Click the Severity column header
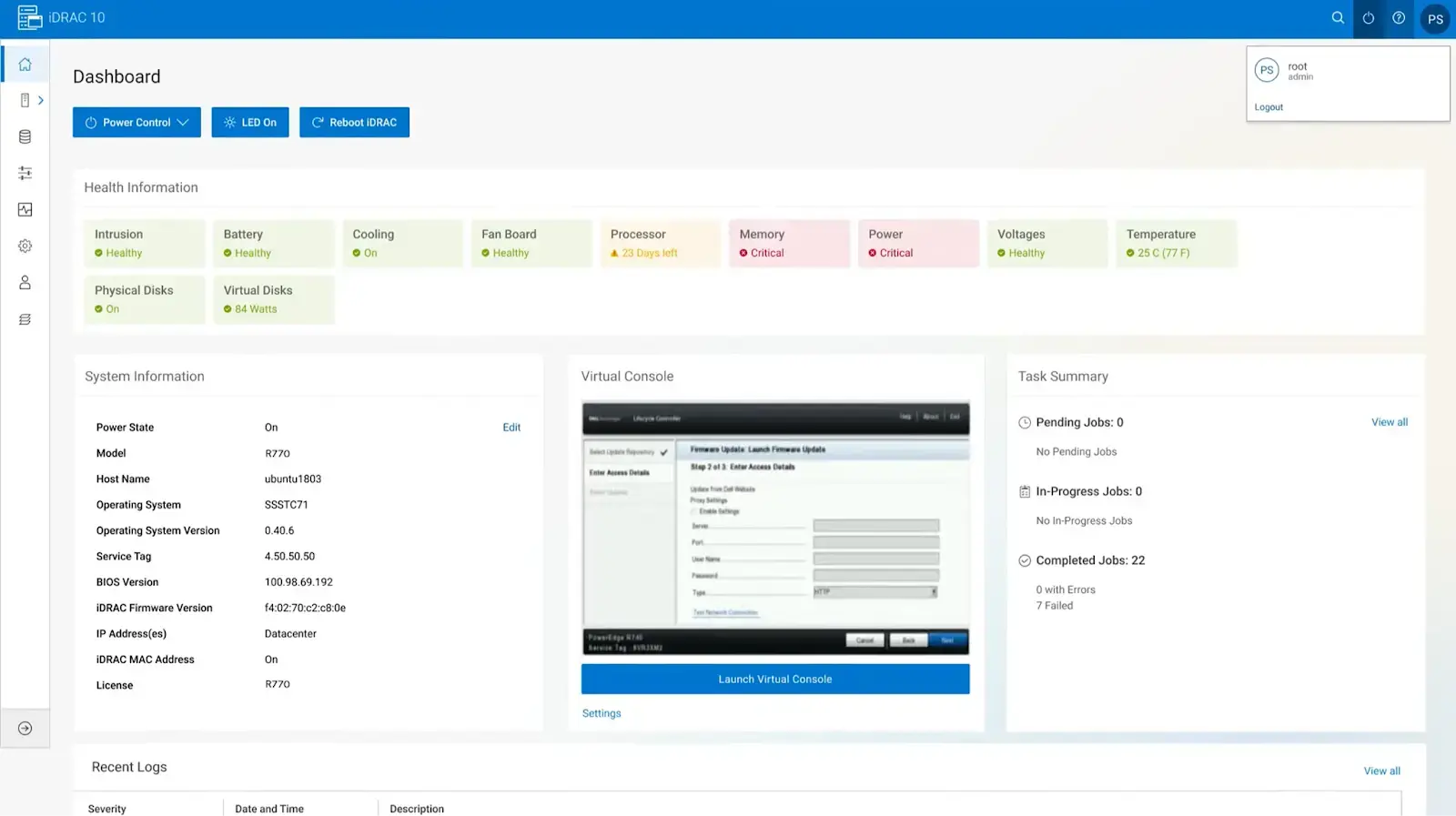Viewport: 1456px width, 816px height. 106,809
